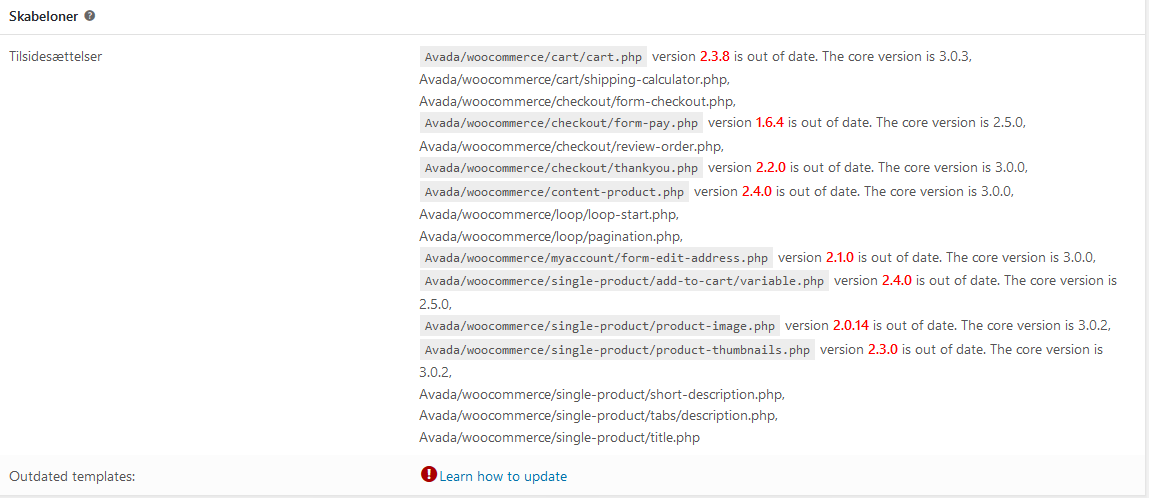The width and height of the screenshot is (1149, 498).
Task: Select the content-product.php template path
Action: (554, 192)
